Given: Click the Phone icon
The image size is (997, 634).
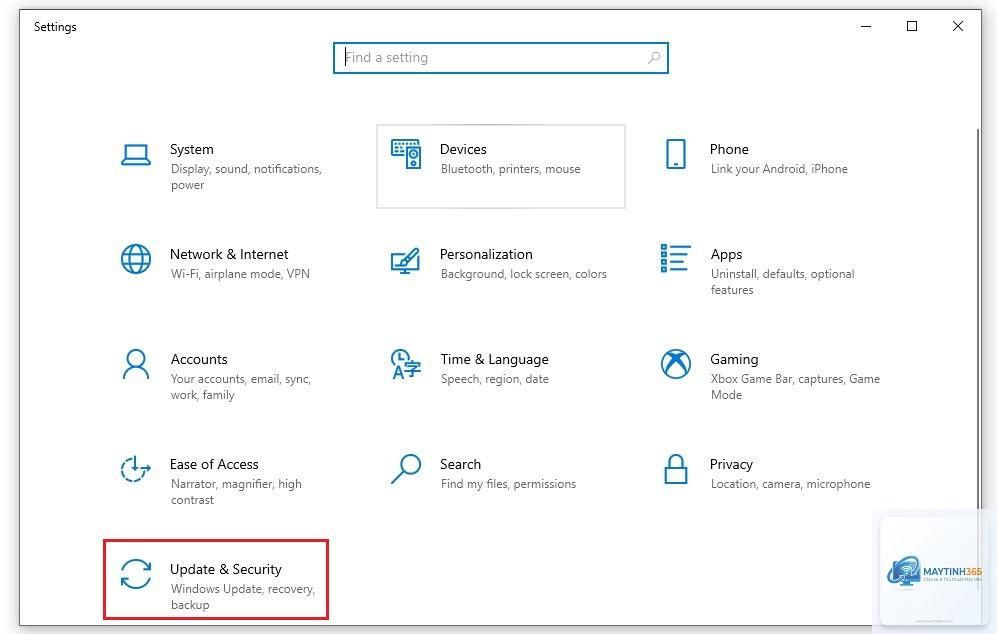Looking at the screenshot, I should tap(675, 155).
